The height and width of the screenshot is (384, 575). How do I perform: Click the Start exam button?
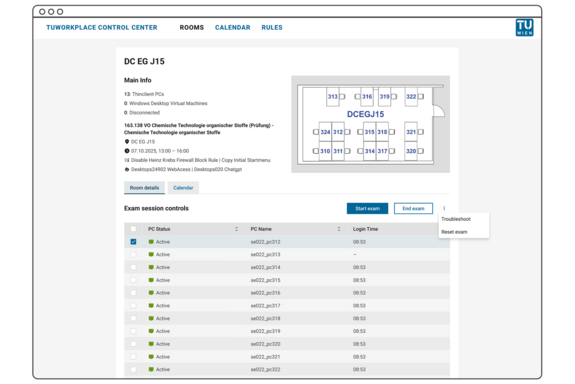click(x=367, y=208)
